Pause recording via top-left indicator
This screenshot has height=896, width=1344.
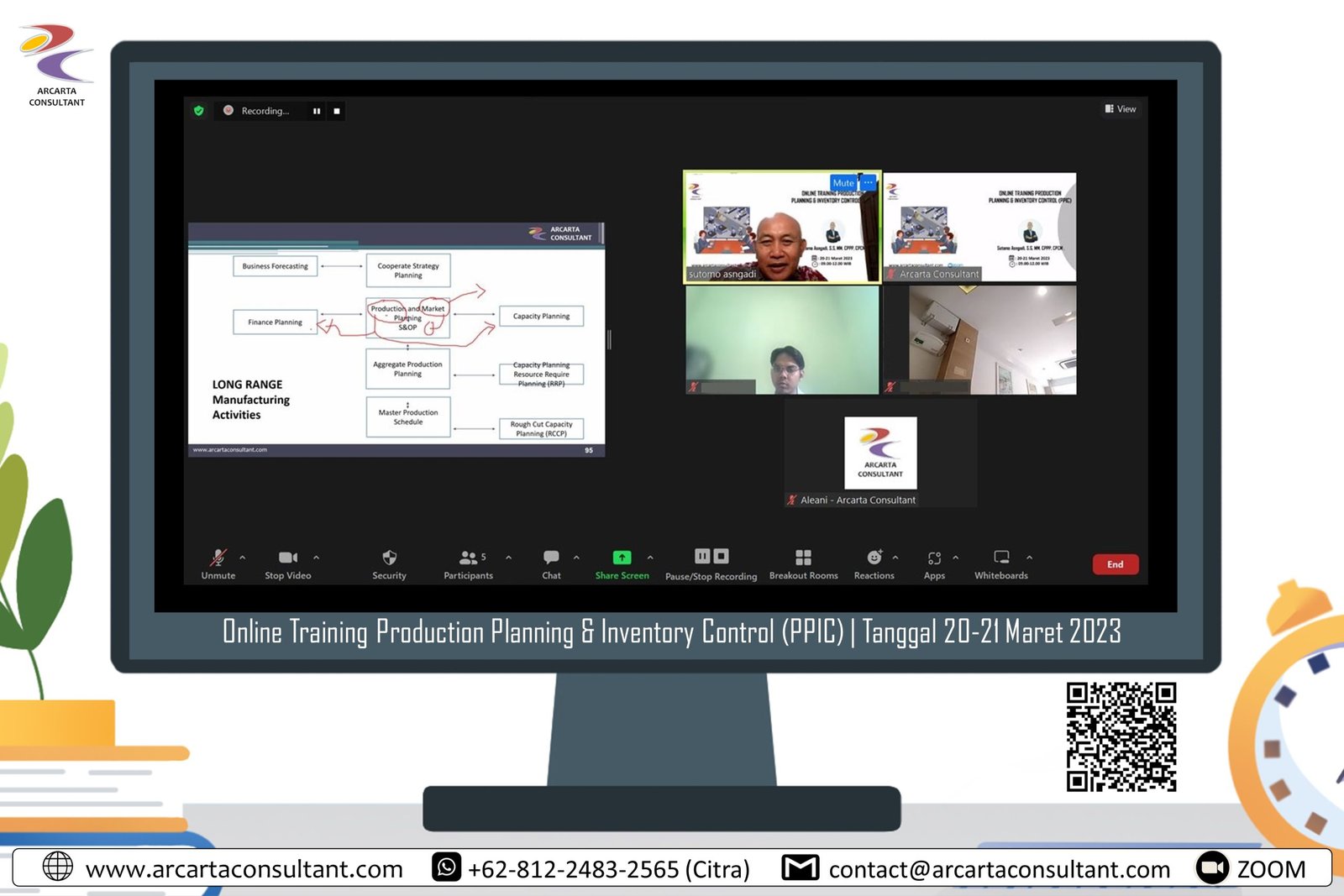317,111
